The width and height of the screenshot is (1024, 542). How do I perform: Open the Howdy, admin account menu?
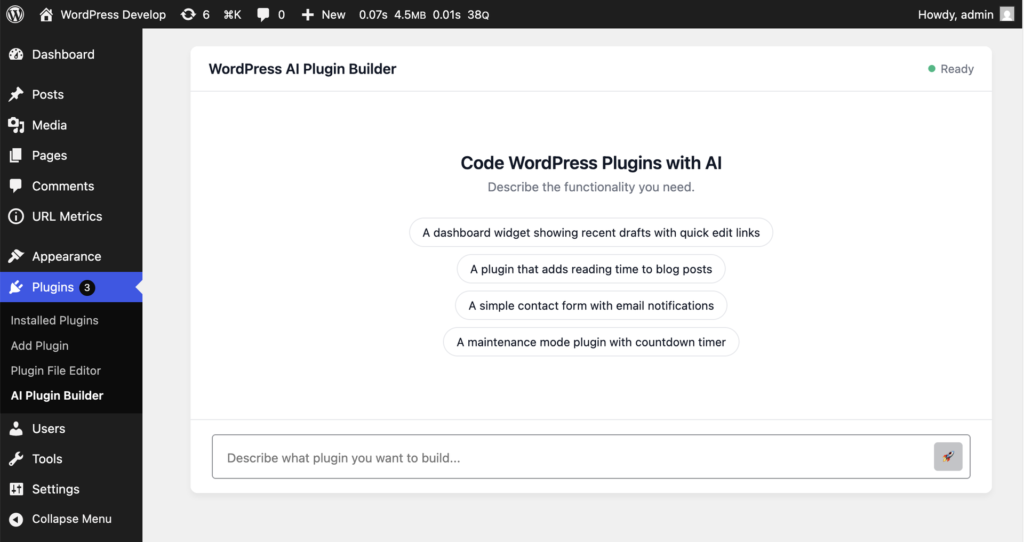click(x=955, y=15)
